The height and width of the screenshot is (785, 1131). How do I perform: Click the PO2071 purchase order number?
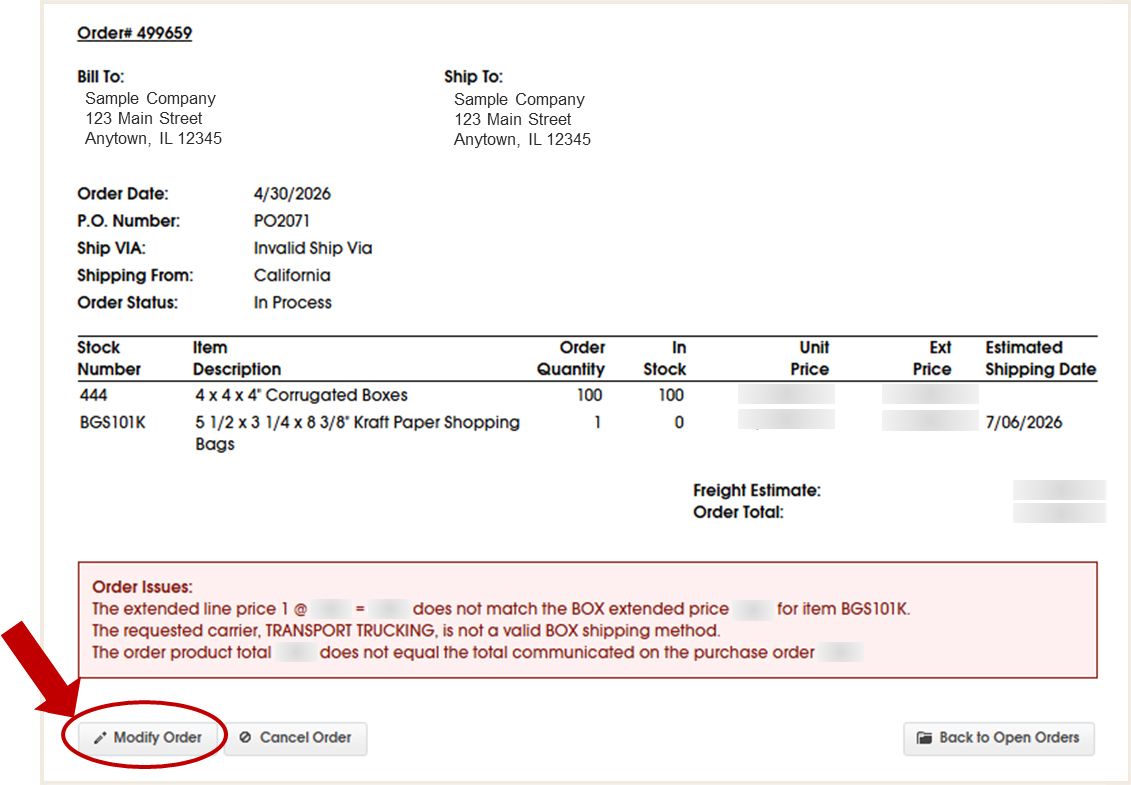point(282,221)
